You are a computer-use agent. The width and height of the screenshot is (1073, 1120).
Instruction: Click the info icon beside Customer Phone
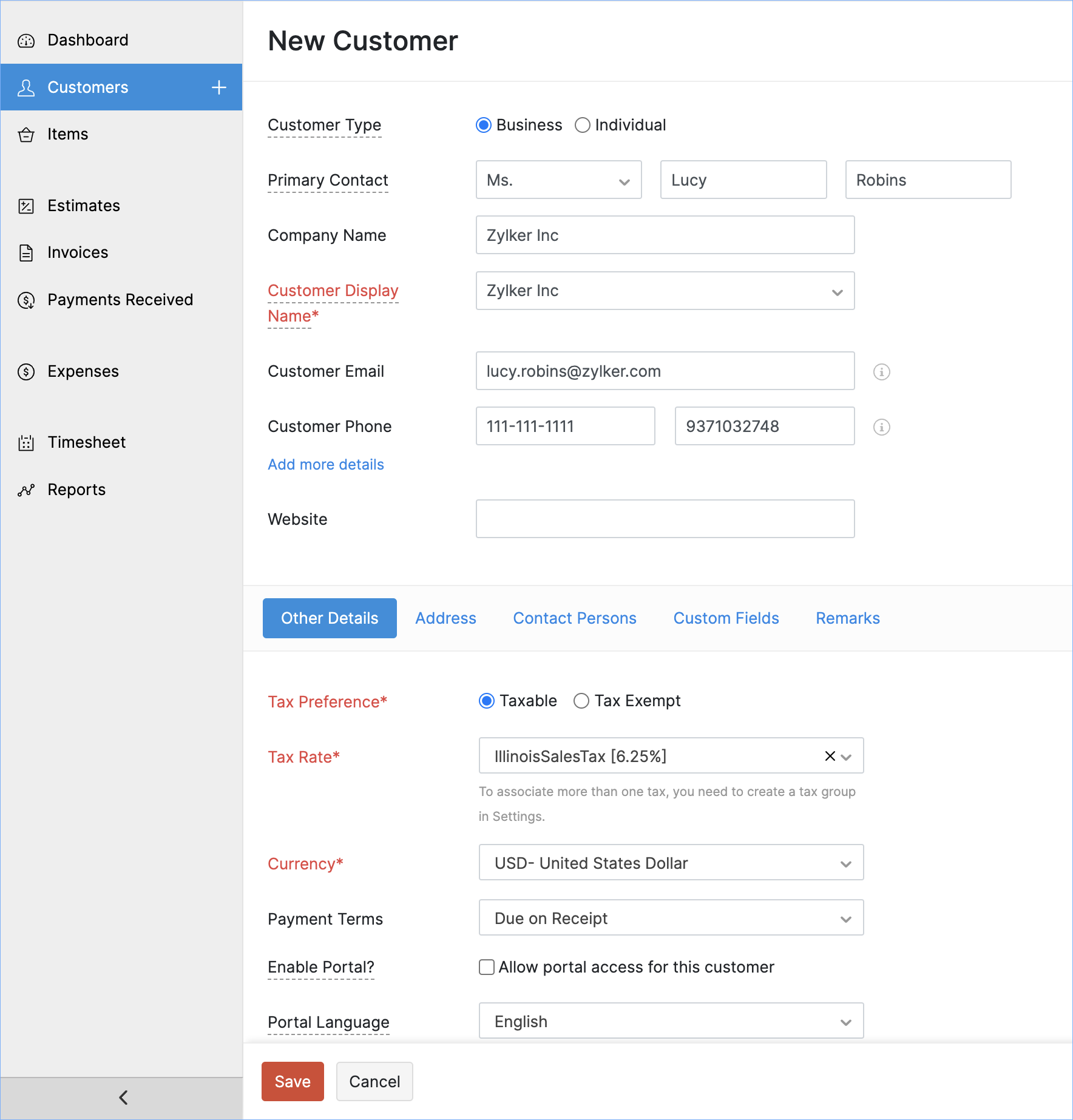[x=881, y=427]
